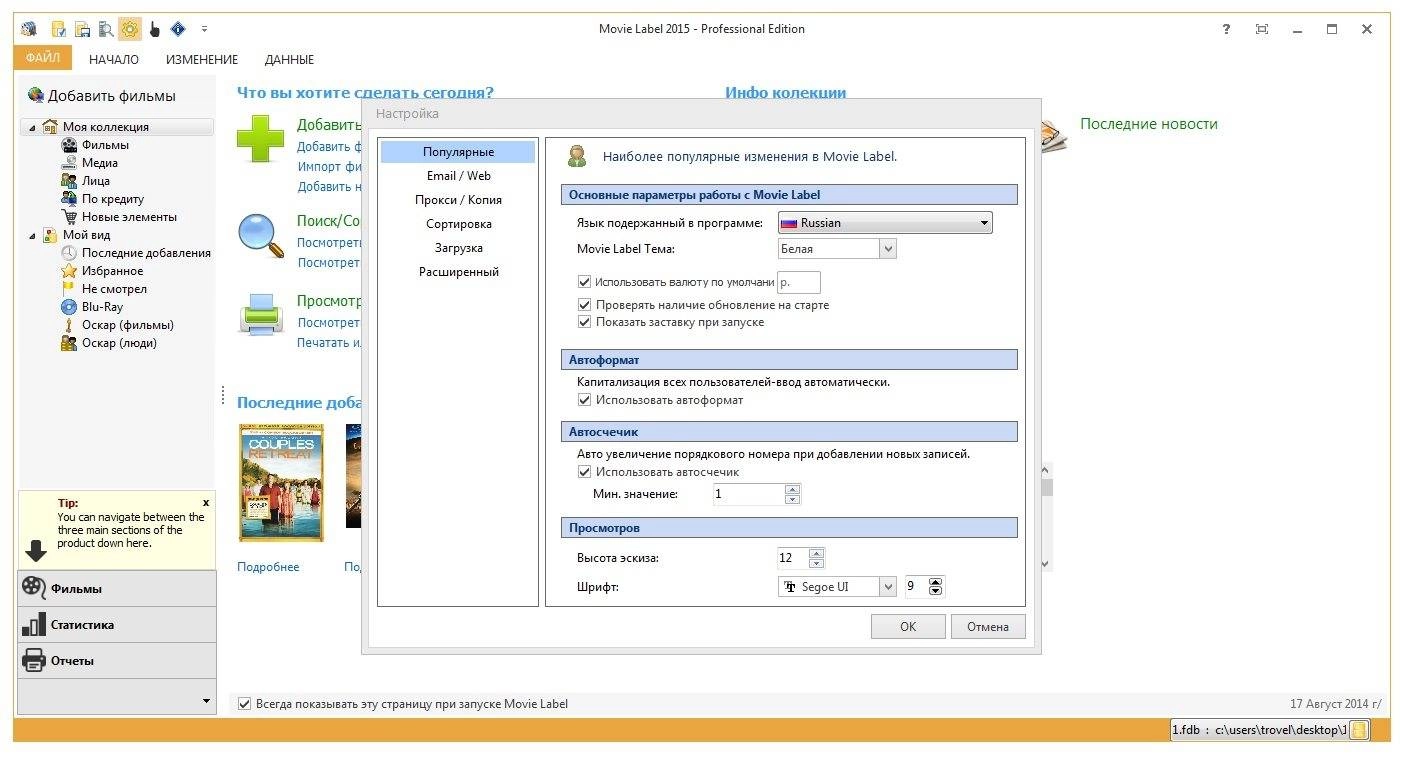This screenshot has height=761, width=1408.
Task: Close the Tip box with x
Action: tap(206, 503)
